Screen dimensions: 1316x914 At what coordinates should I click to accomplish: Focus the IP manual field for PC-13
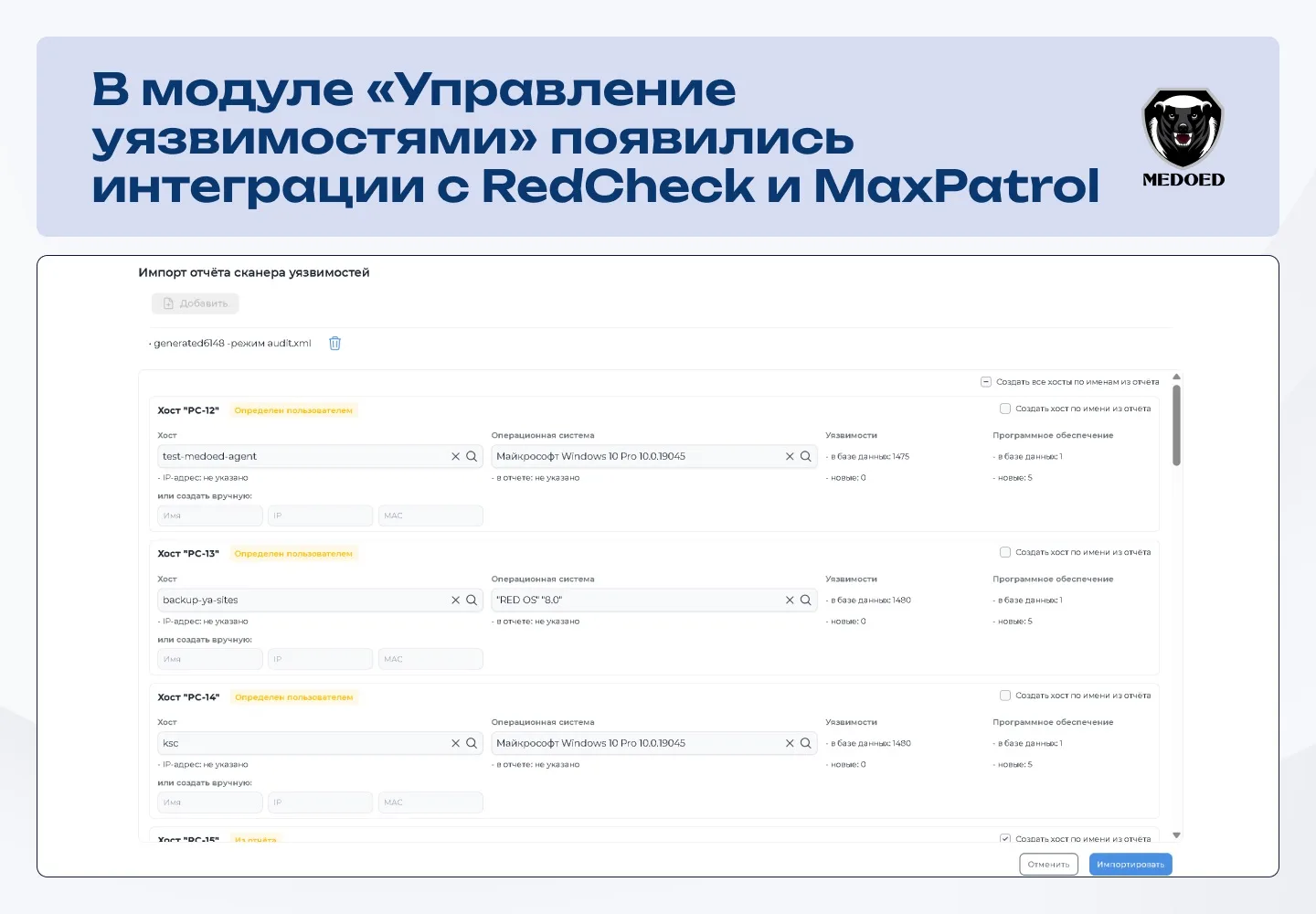tap(320, 659)
